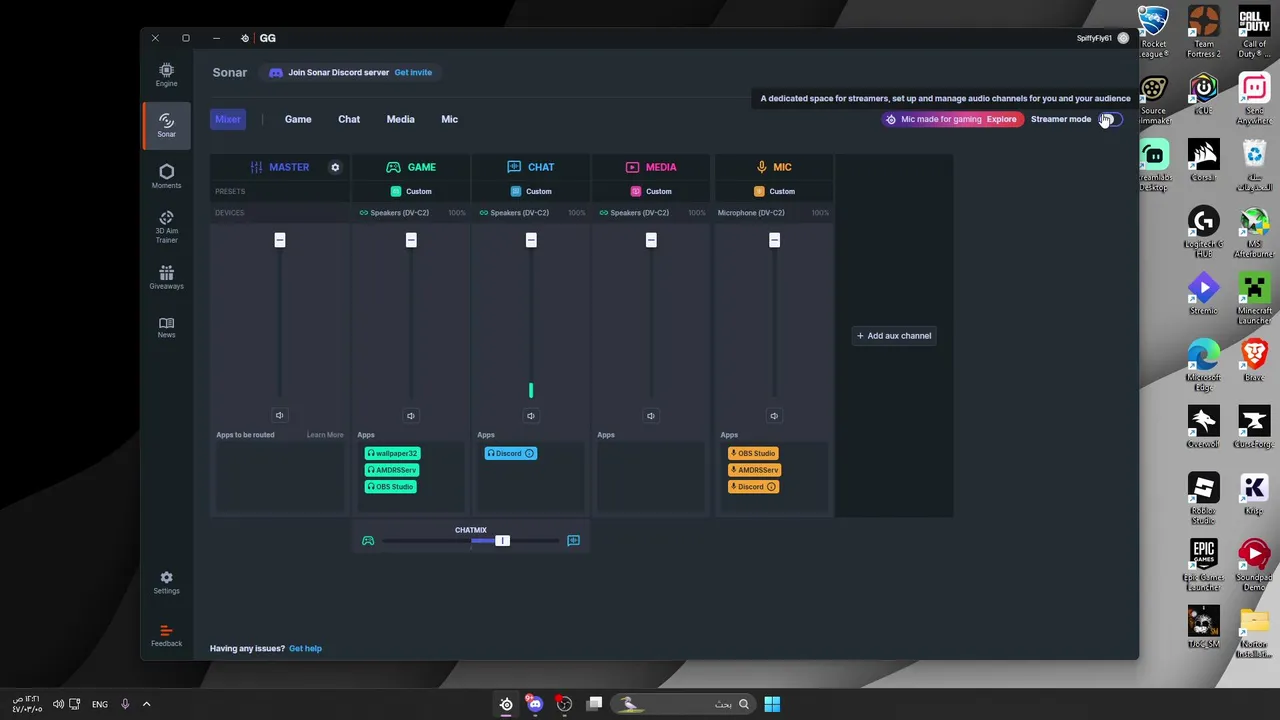The image size is (1280, 720).
Task: Click the Game volume slider handle
Action: point(411,240)
